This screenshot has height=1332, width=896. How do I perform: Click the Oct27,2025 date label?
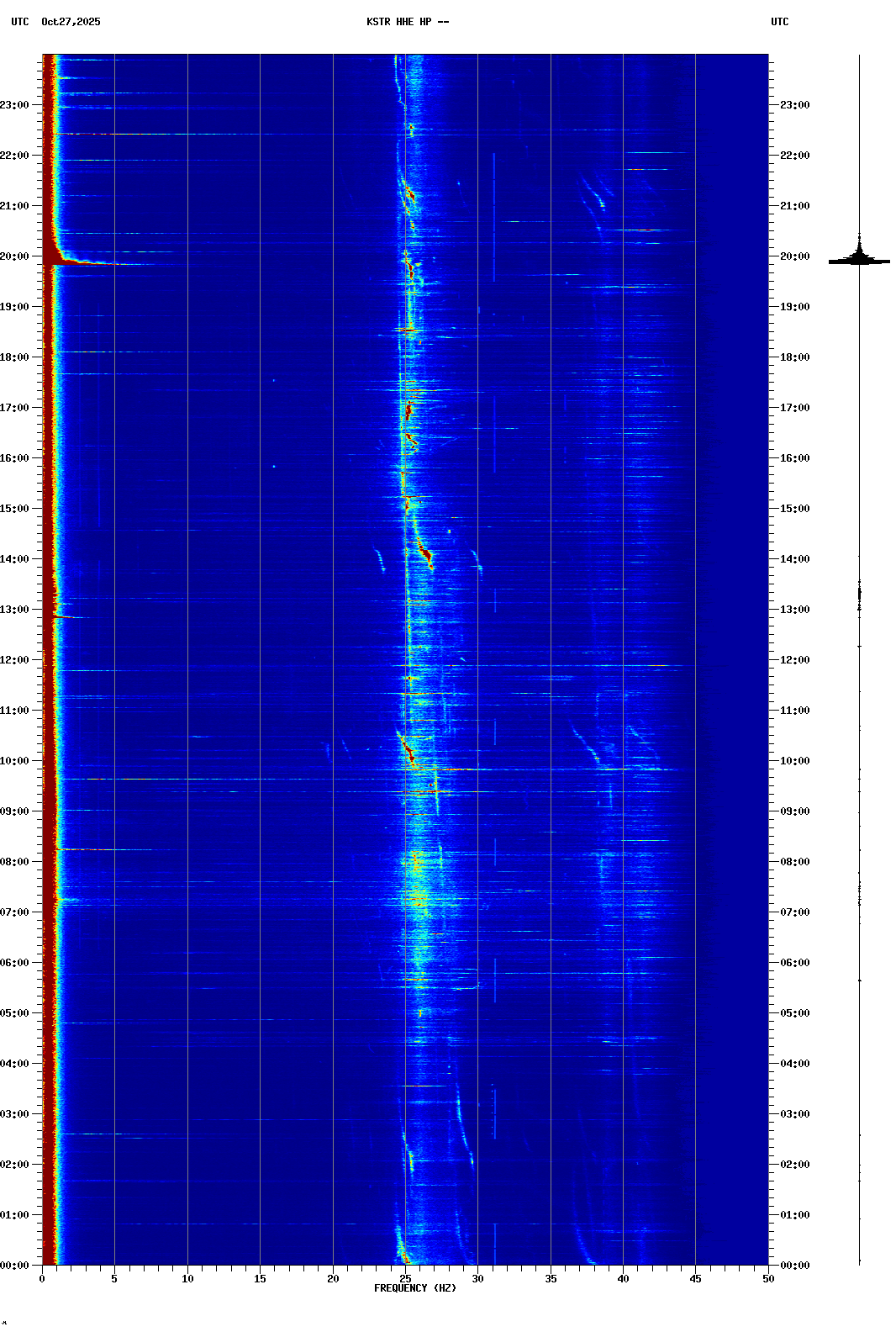point(71,22)
